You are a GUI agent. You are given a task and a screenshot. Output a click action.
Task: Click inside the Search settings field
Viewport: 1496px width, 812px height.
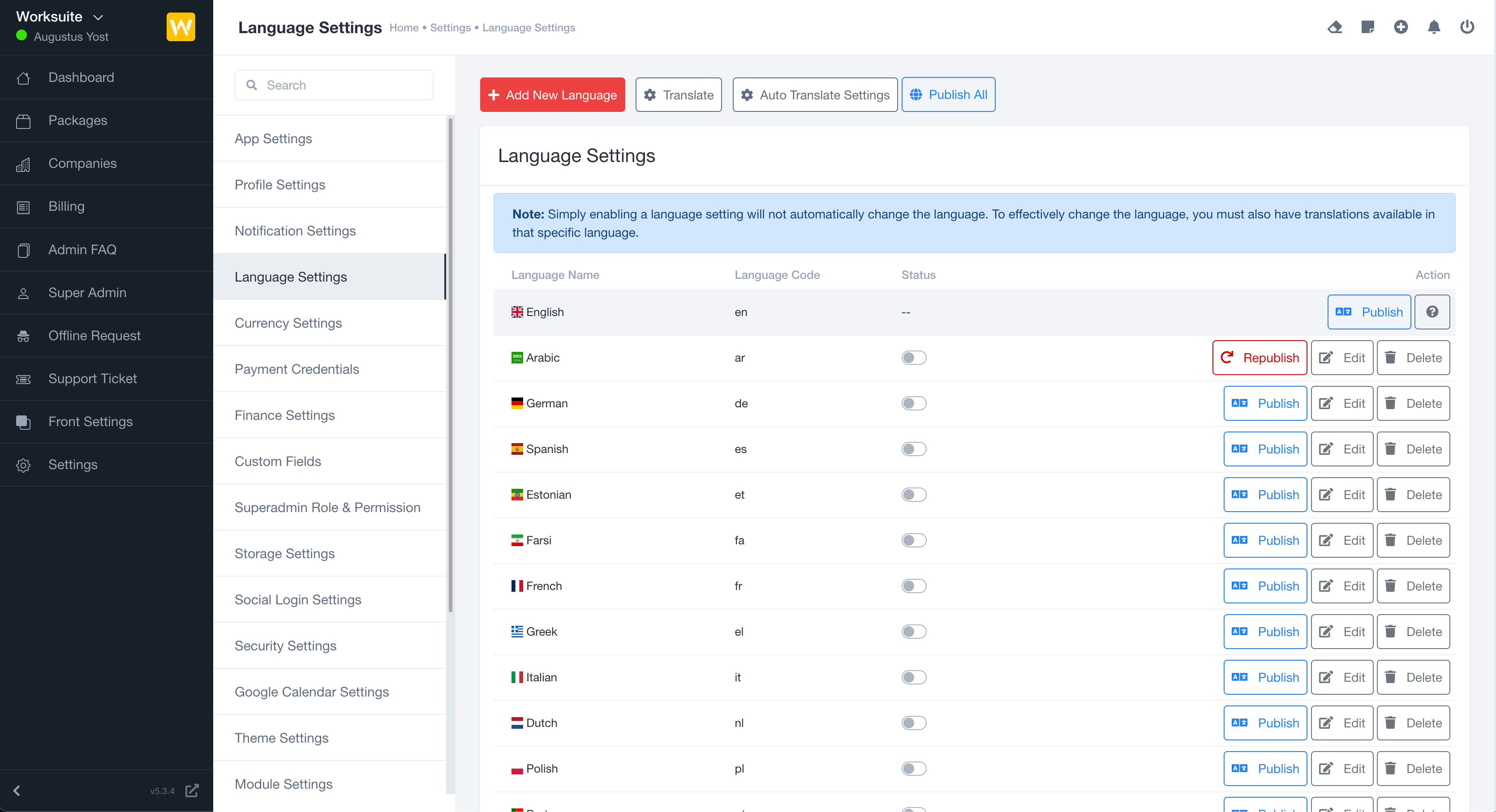pos(334,85)
